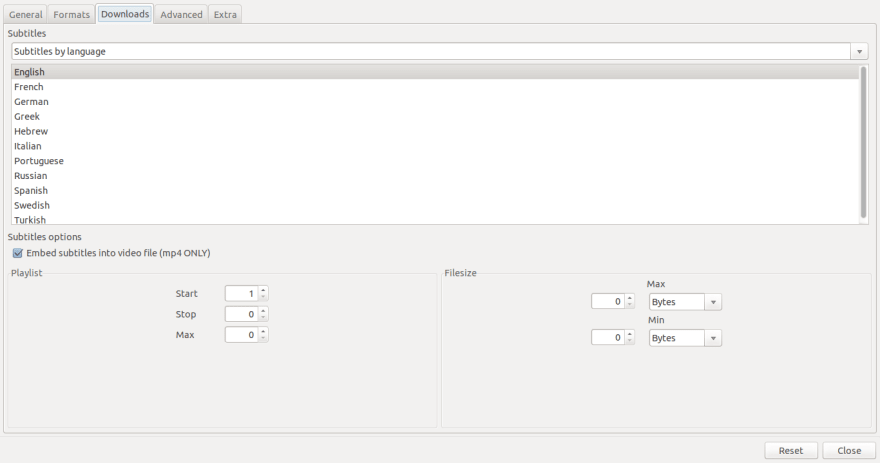Select Italian subtitle language
The width and height of the screenshot is (880, 463).
[x=435, y=146]
